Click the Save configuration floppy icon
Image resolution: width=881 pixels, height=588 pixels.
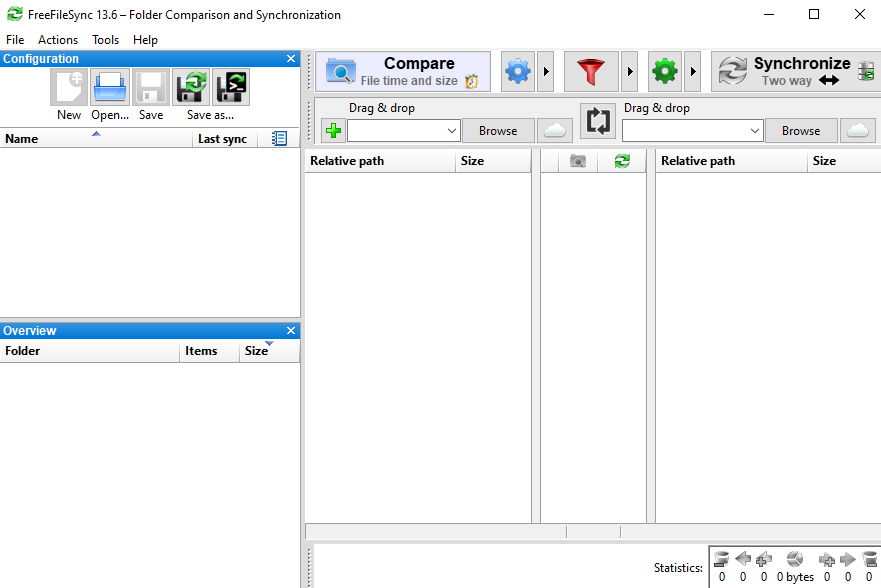coord(151,87)
